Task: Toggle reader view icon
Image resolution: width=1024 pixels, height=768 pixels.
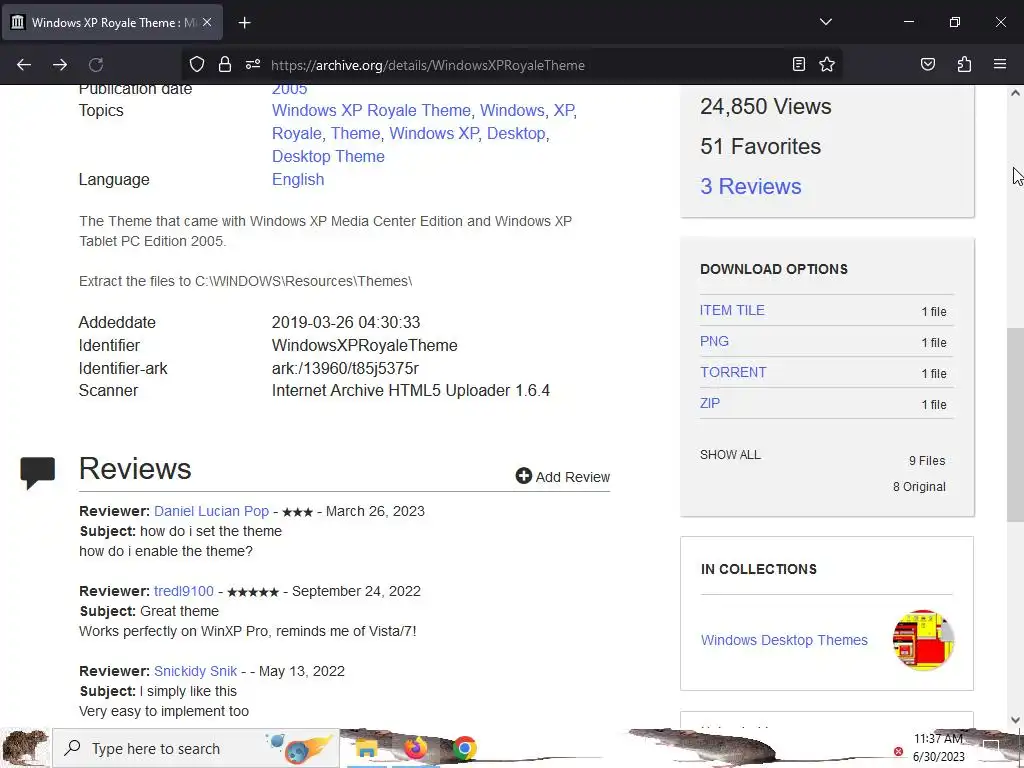Action: coord(799,64)
